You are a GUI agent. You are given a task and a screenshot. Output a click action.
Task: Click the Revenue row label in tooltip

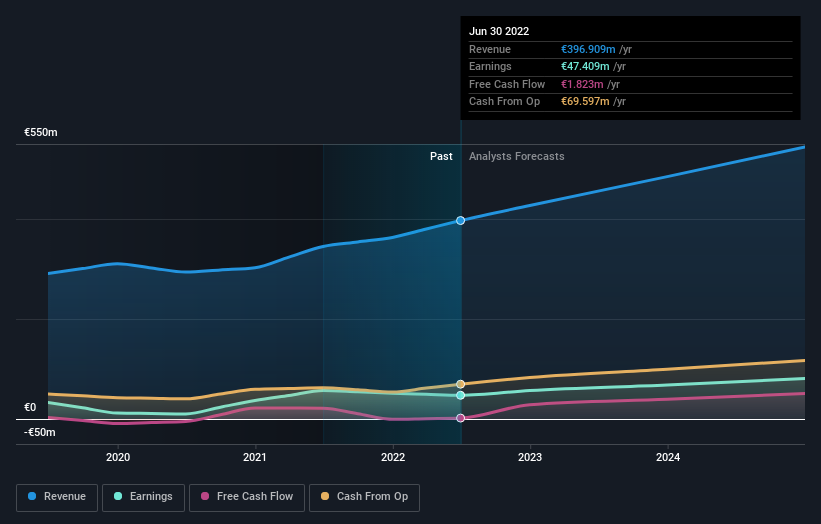[490, 49]
